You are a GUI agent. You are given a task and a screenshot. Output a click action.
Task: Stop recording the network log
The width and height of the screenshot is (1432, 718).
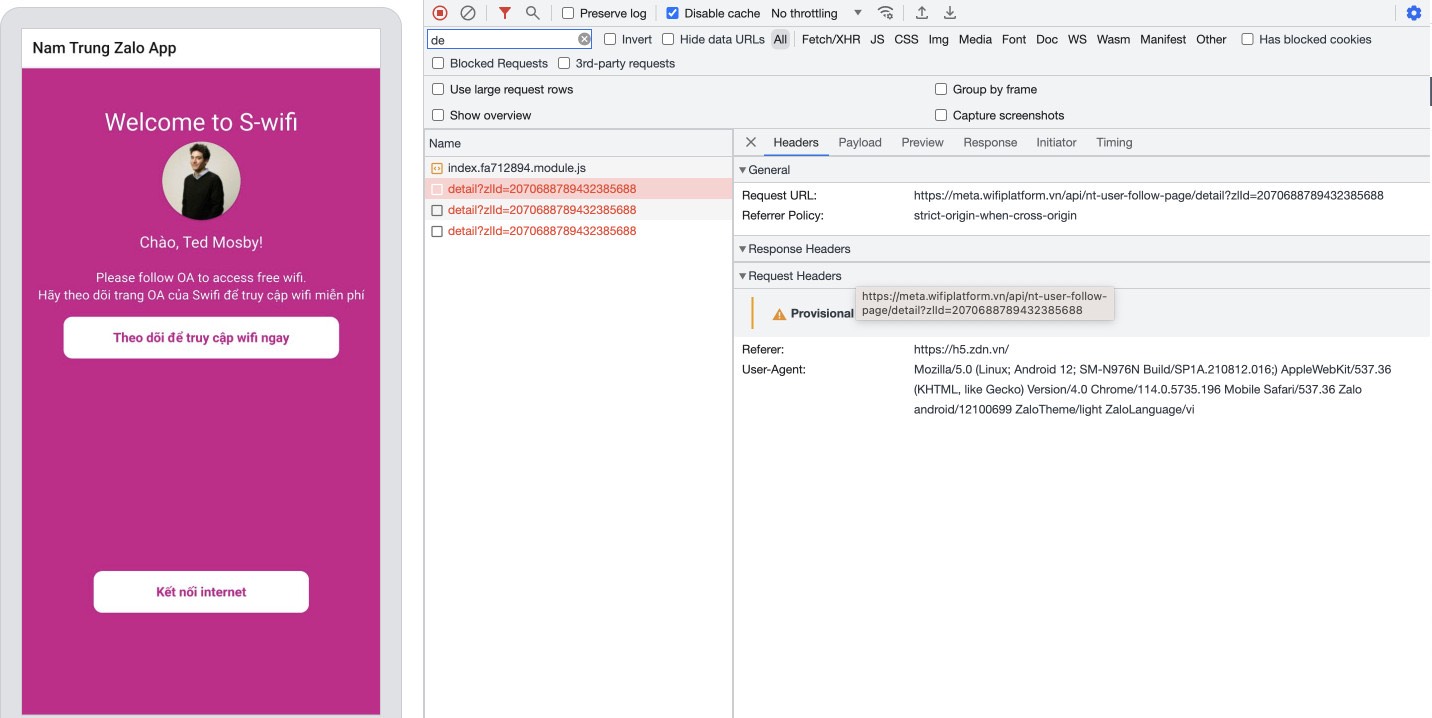tap(440, 13)
